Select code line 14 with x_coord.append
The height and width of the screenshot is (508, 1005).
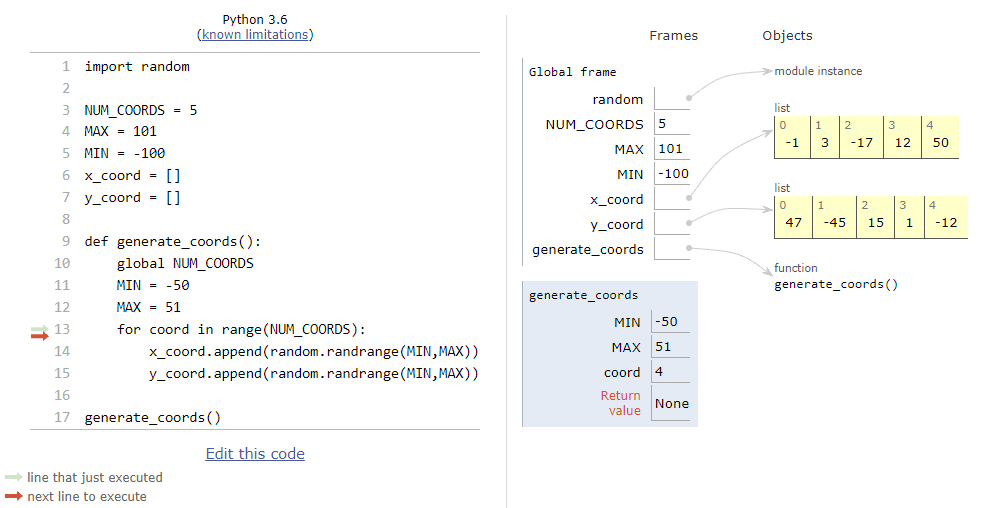[314, 351]
